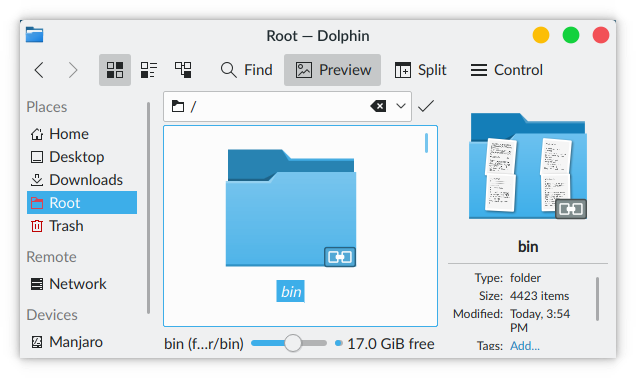
Task: Open the Control hamburger menu
Action: tap(507, 70)
